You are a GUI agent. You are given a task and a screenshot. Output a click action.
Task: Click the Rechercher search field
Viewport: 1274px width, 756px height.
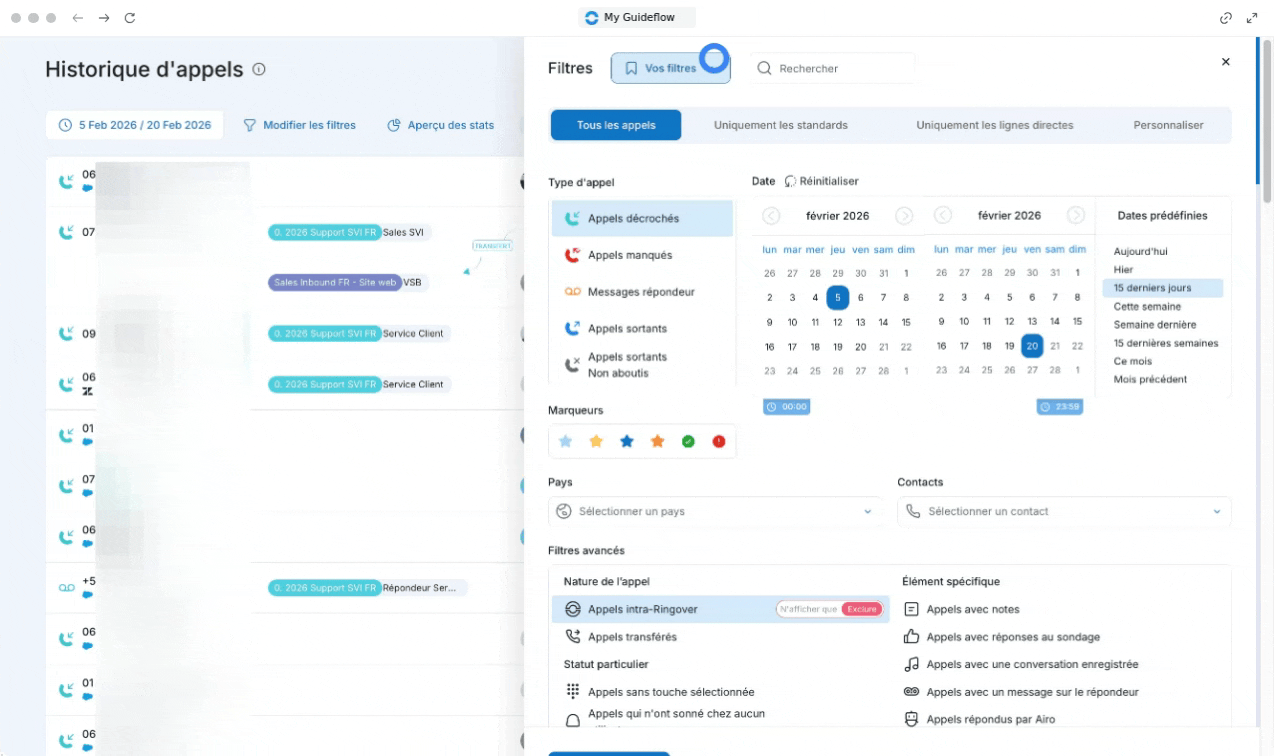click(x=833, y=68)
